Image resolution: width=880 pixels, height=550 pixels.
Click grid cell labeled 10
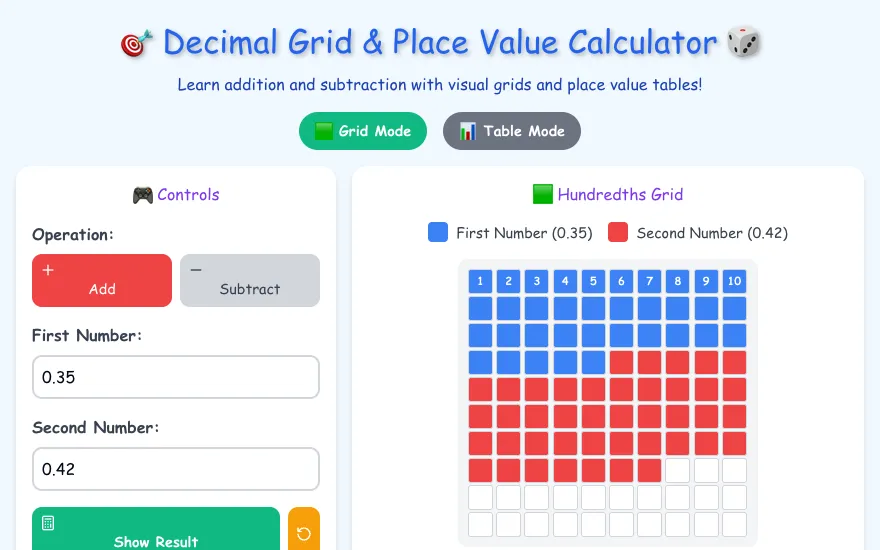click(734, 281)
